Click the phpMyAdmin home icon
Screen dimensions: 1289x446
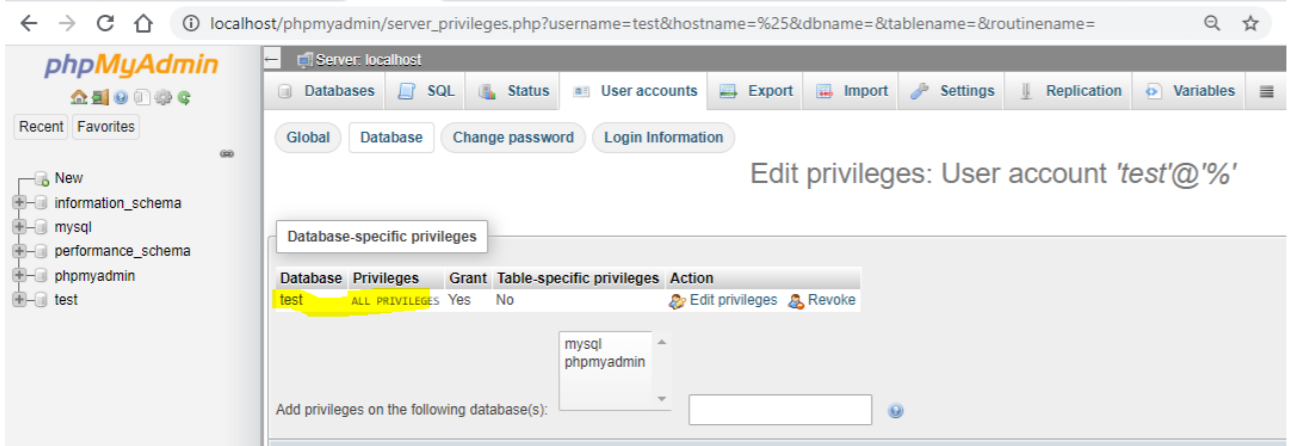(78, 98)
